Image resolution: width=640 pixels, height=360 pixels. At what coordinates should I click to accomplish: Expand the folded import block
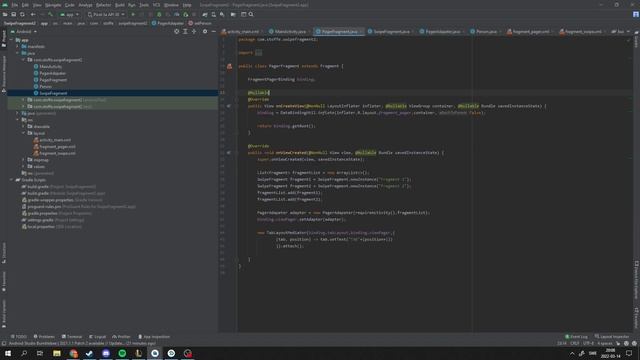(258, 53)
